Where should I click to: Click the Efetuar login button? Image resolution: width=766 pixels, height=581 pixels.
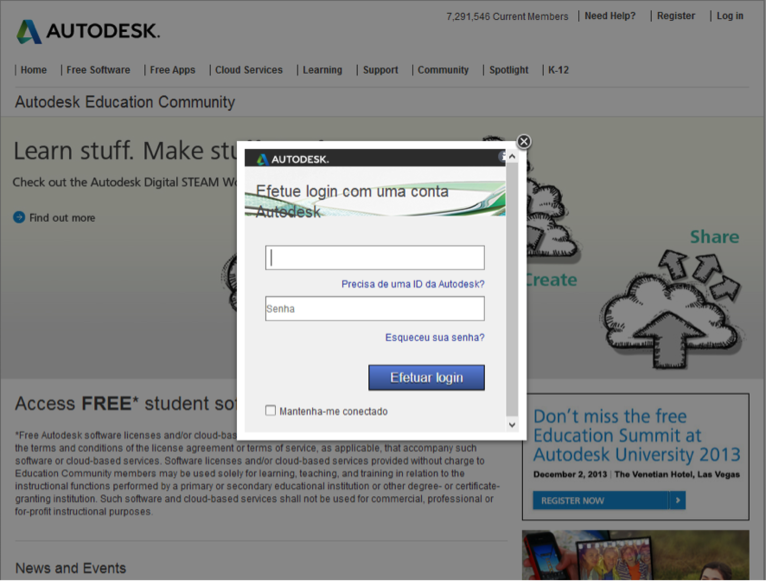(x=426, y=377)
